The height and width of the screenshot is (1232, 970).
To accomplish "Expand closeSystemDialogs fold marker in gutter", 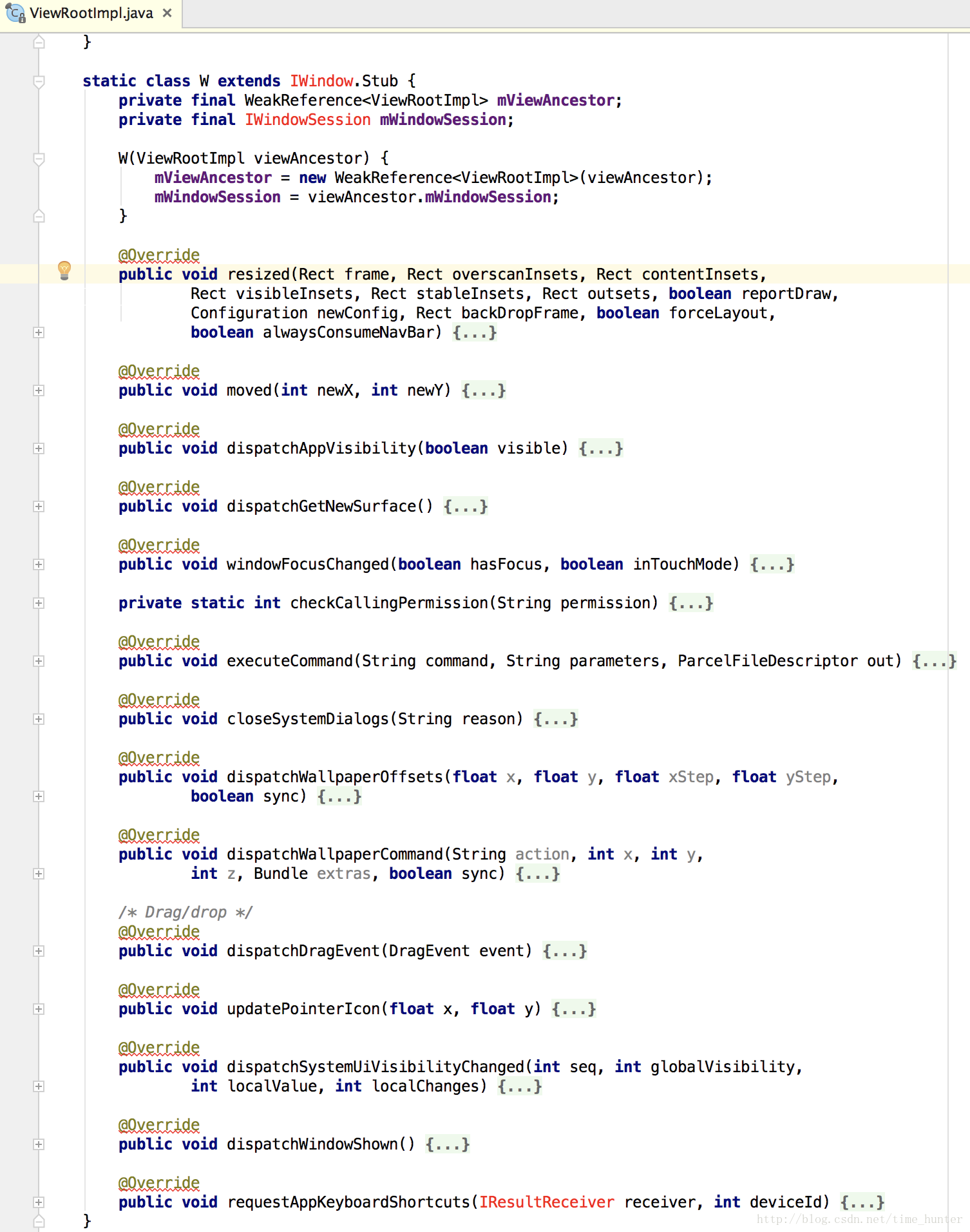I will (39, 719).
